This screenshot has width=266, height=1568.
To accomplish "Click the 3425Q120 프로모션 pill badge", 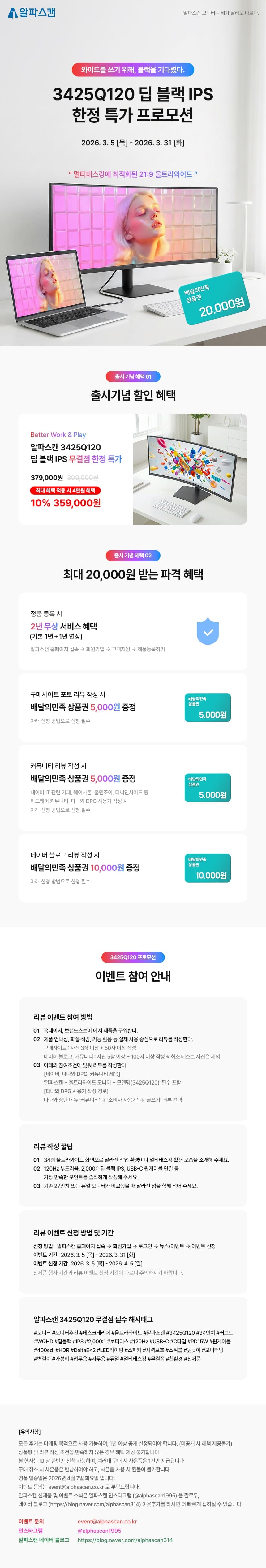I will coord(133,957).
